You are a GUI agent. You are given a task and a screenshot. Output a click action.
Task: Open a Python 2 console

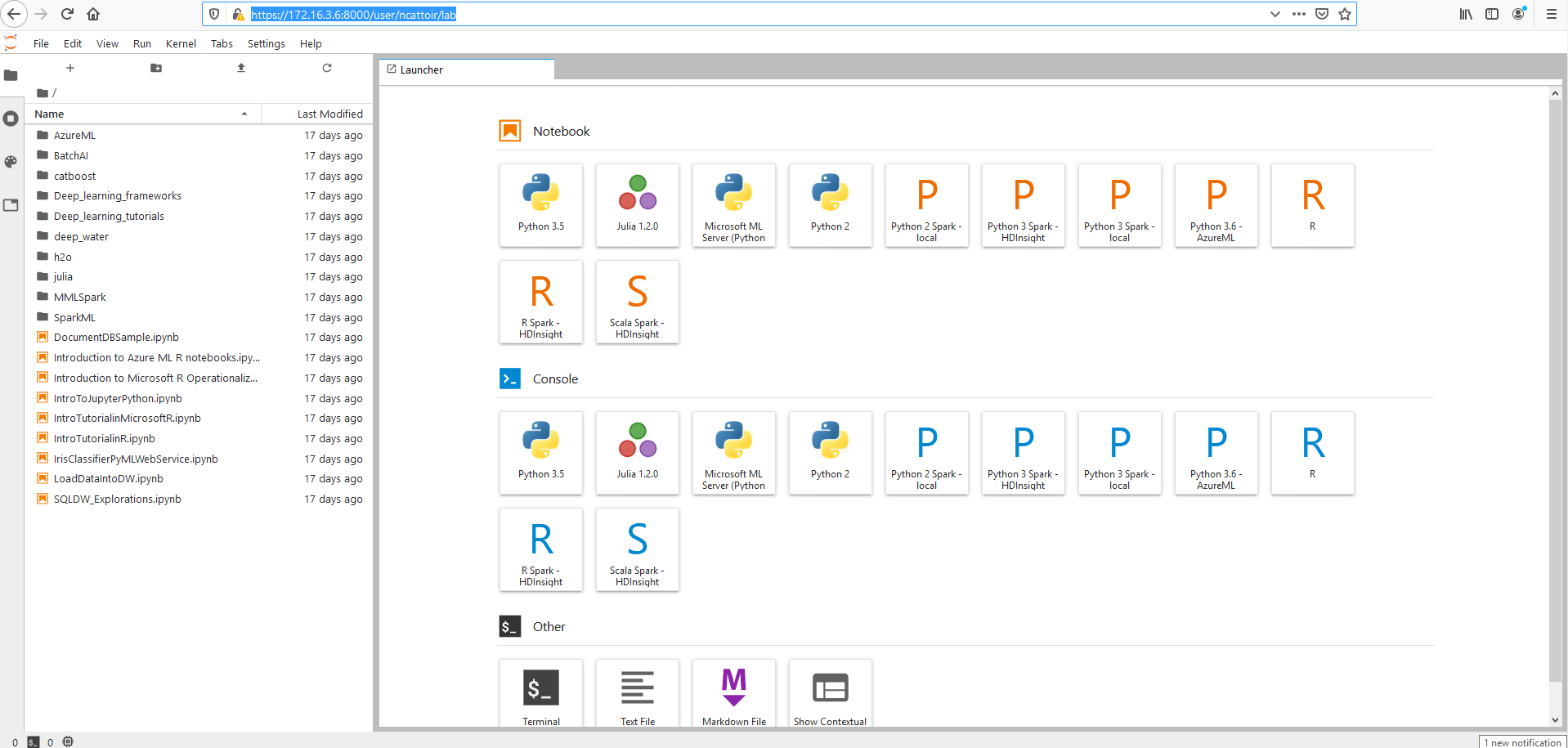830,453
